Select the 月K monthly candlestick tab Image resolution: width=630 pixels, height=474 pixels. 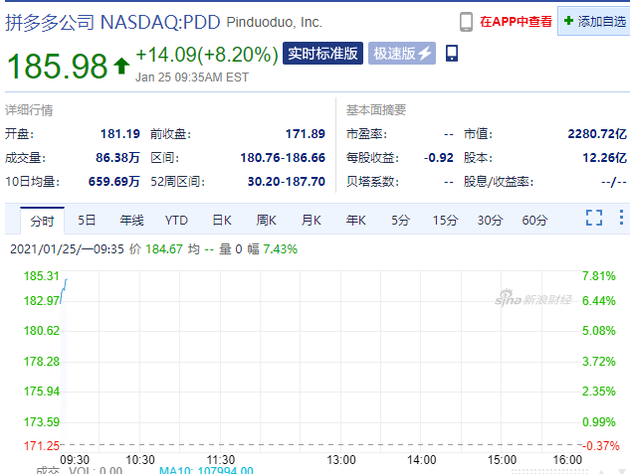[x=311, y=220]
